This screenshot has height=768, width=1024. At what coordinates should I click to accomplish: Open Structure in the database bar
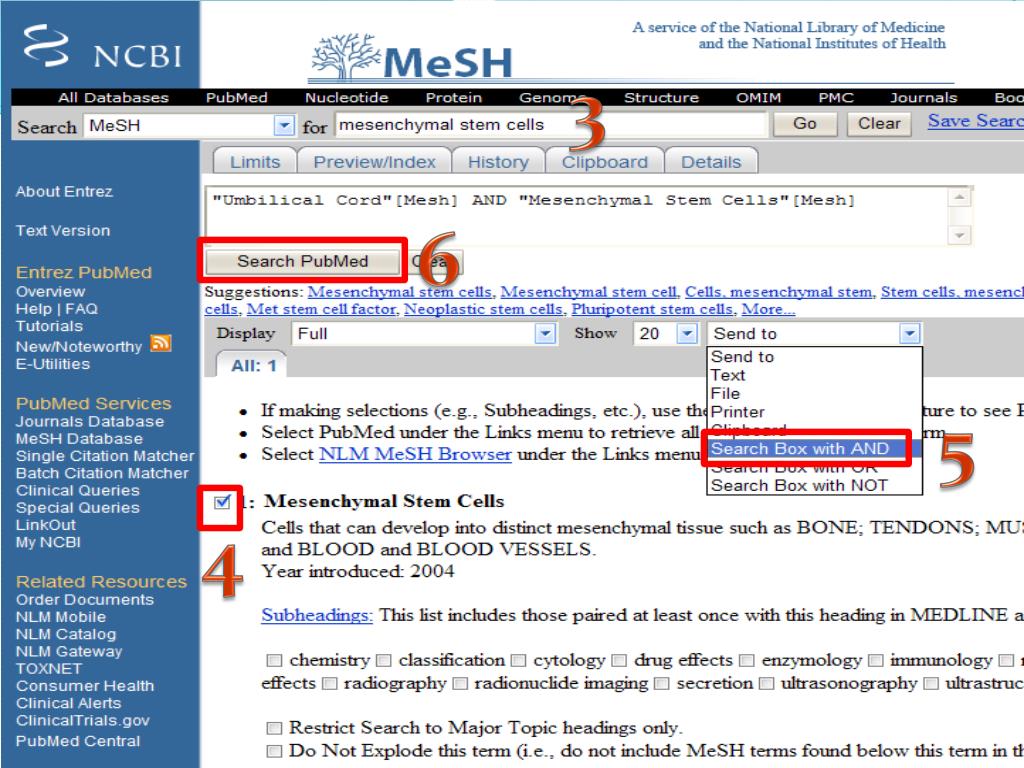(x=662, y=97)
